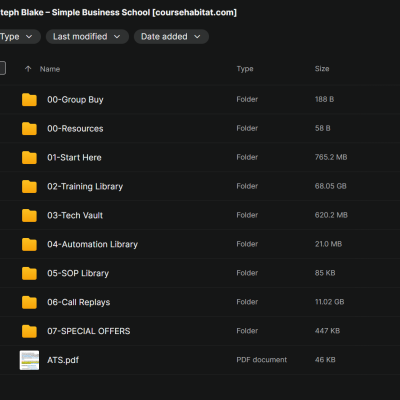Sort files by Type column header
The height and width of the screenshot is (400, 400).
[245, 69]
